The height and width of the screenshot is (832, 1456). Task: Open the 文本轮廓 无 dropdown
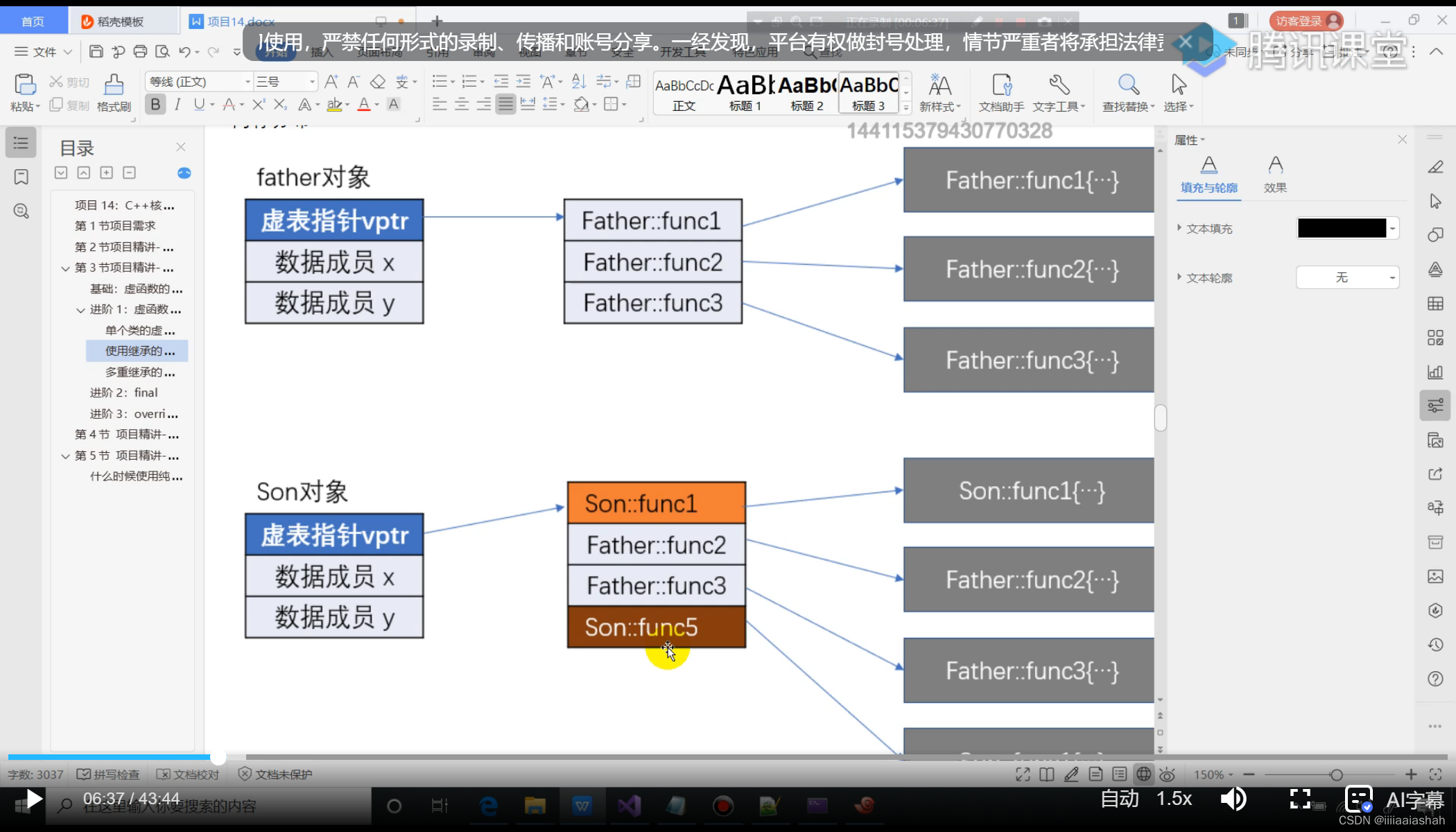coord(1347,277)
